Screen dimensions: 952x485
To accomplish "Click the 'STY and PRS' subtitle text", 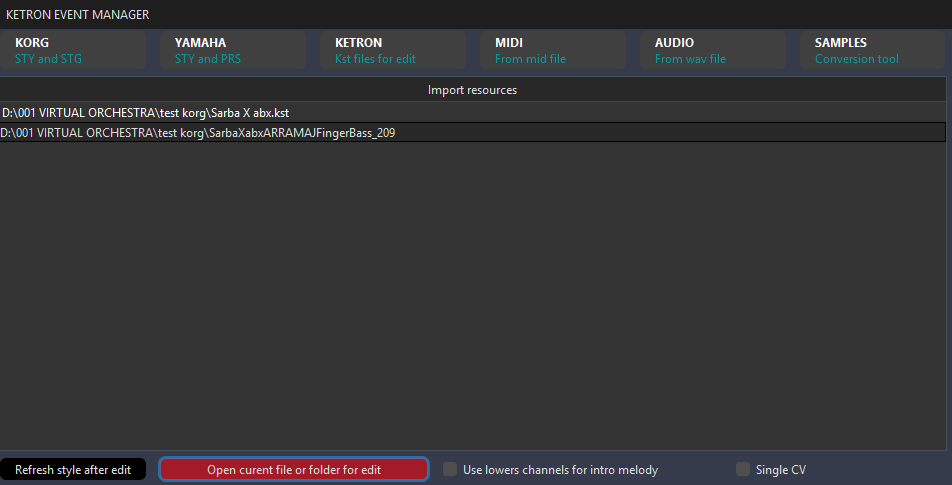I will tap(208, 59).
